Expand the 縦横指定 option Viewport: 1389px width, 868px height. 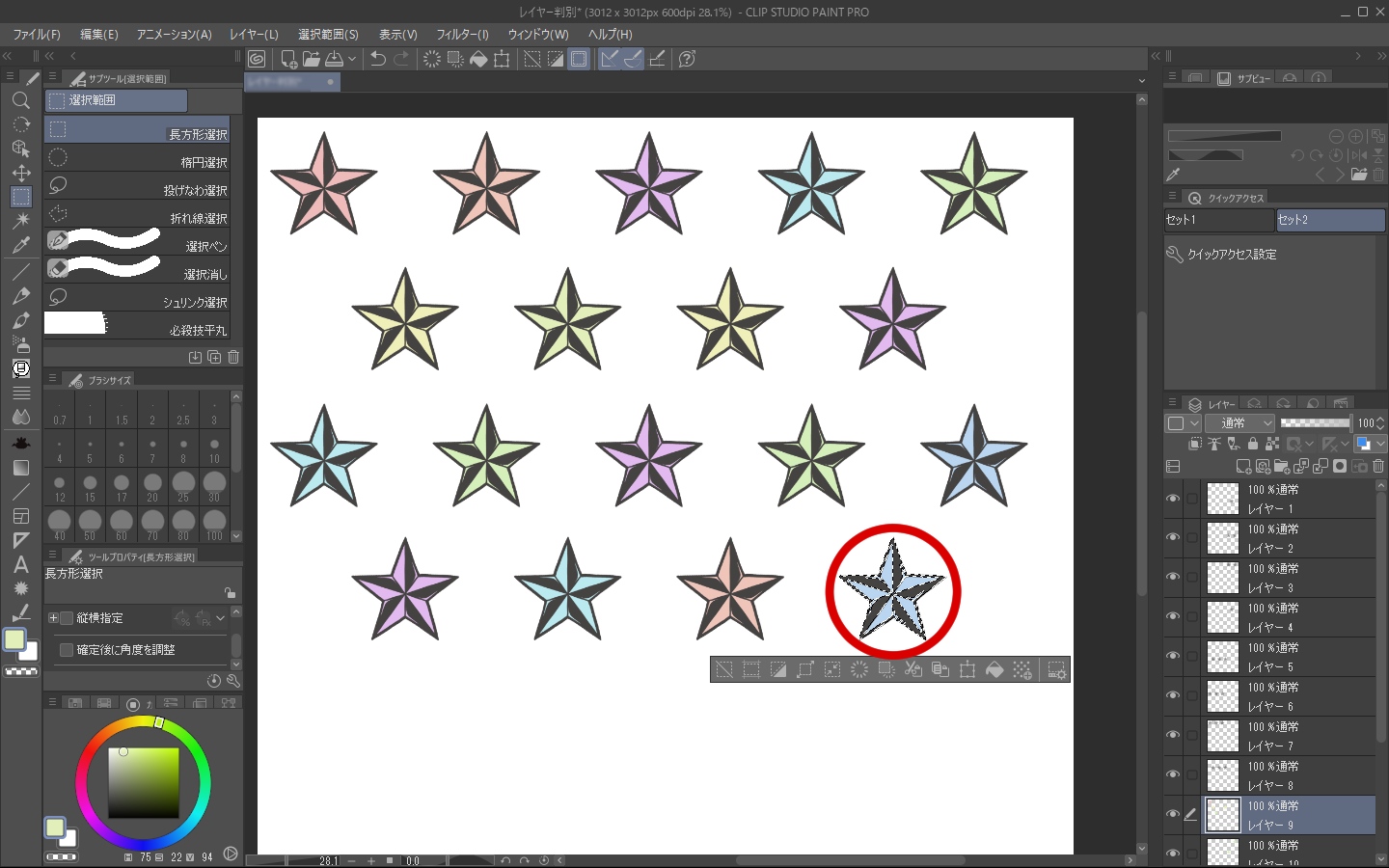53,618
